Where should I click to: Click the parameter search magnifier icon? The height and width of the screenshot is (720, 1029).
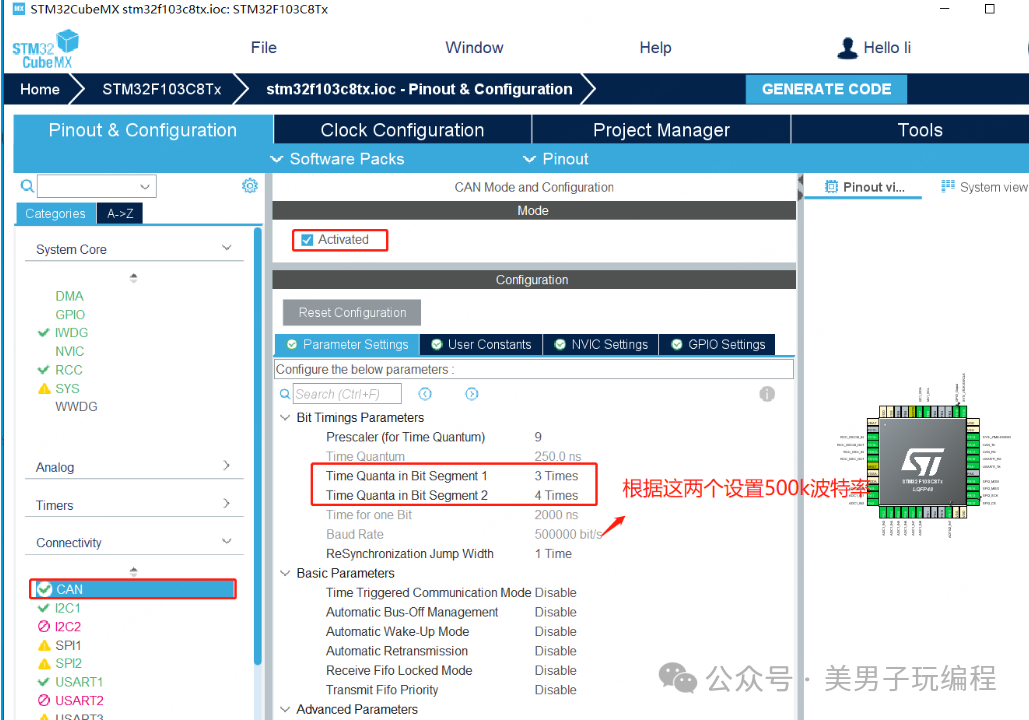[x=285, y=394]
